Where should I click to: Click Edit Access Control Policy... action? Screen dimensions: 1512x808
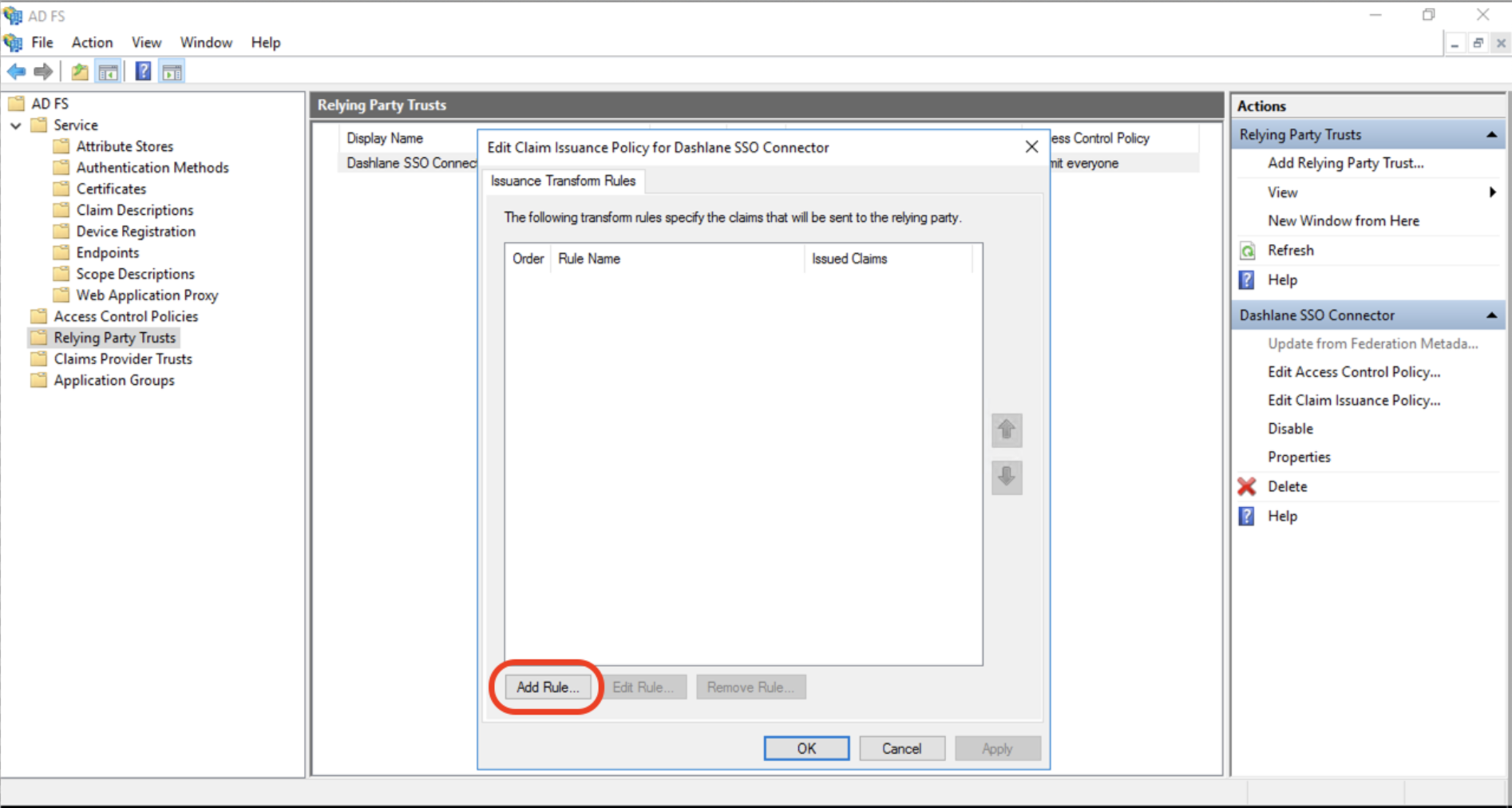point(1354,372)
